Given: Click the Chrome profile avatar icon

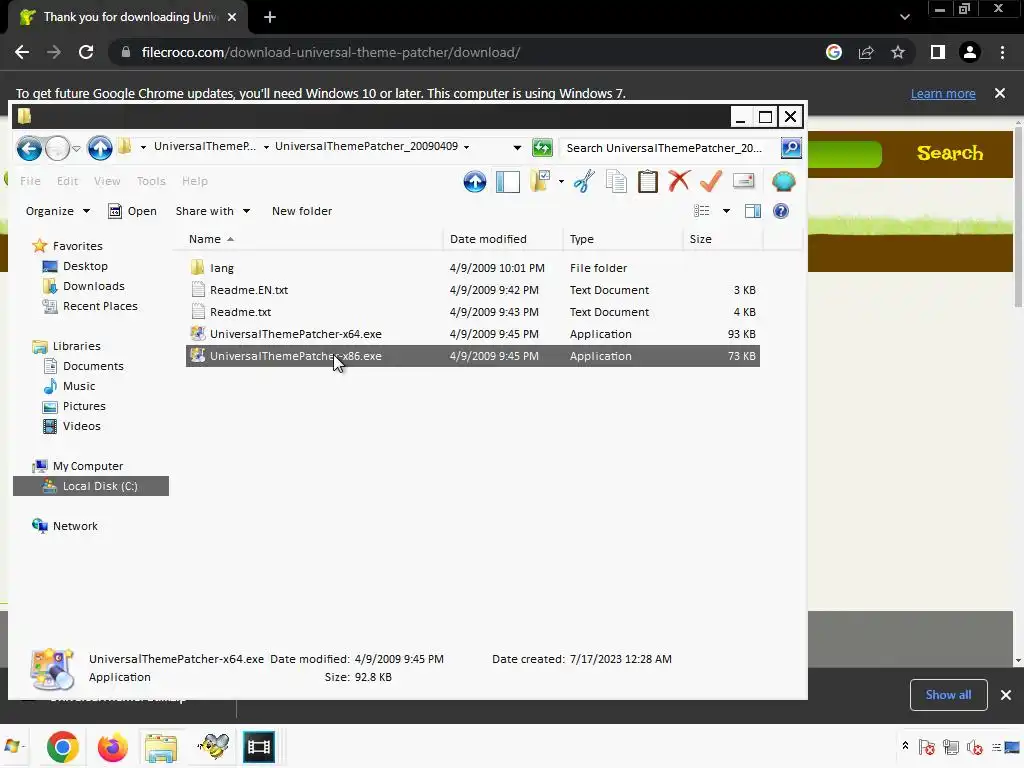Looking at the screenshot, I should [970, 52].
